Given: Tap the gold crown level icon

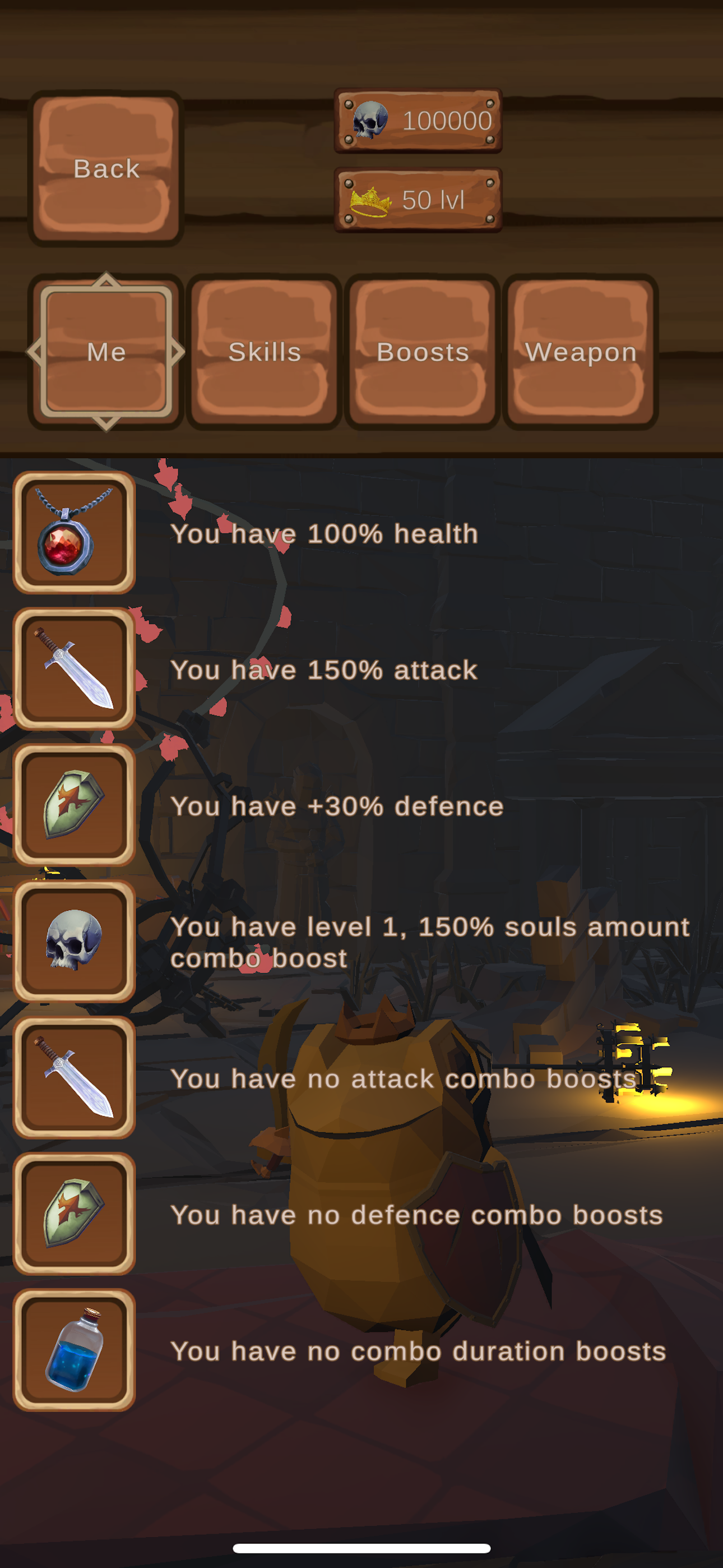Looking at the screenshot, I should coord(370,200).
